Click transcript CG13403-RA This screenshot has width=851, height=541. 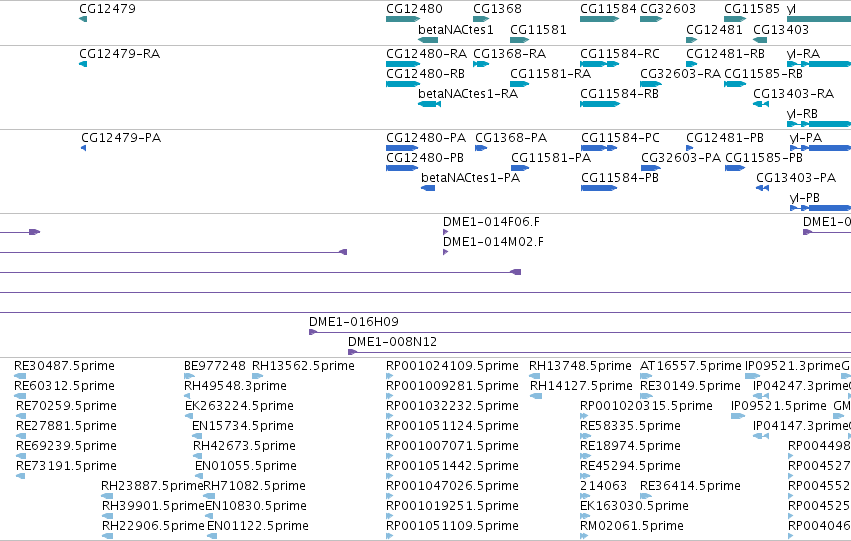coord(793,94)
